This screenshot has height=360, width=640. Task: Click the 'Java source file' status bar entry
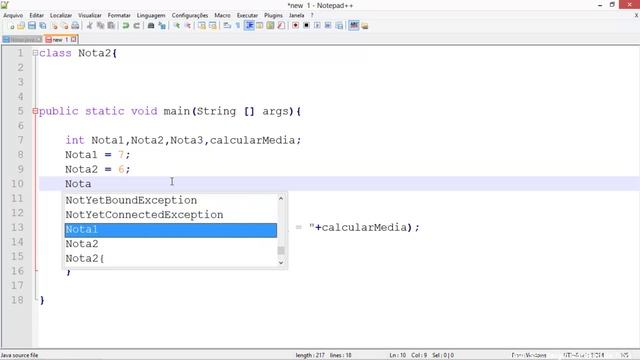point(20,356)
